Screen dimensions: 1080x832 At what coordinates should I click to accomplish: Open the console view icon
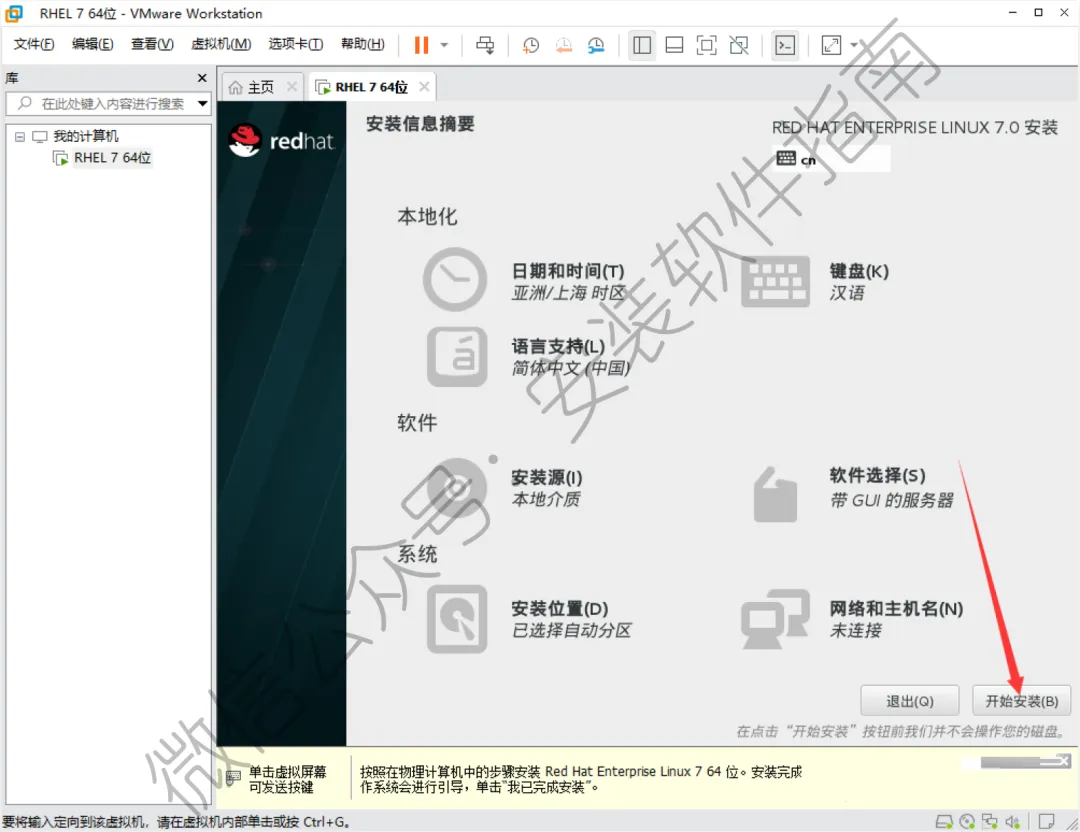click(785, 45)
